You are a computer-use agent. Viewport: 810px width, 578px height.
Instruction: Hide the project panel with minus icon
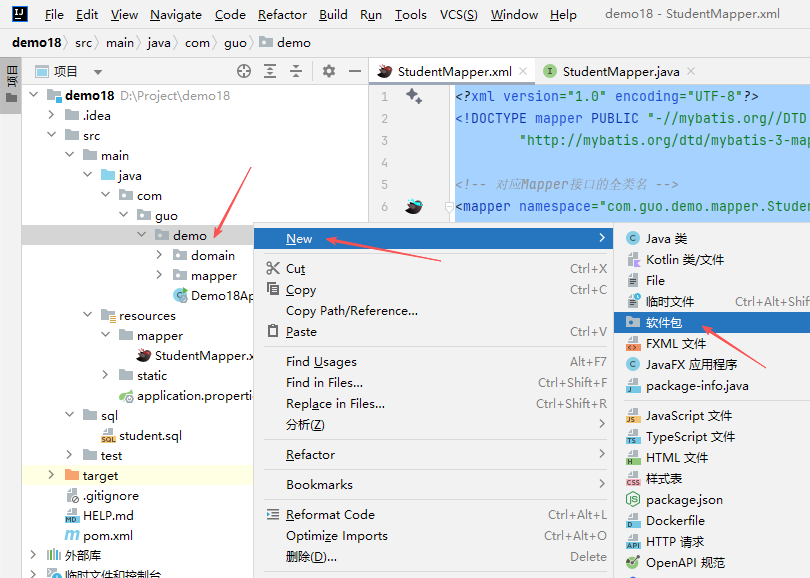[355, 71]
